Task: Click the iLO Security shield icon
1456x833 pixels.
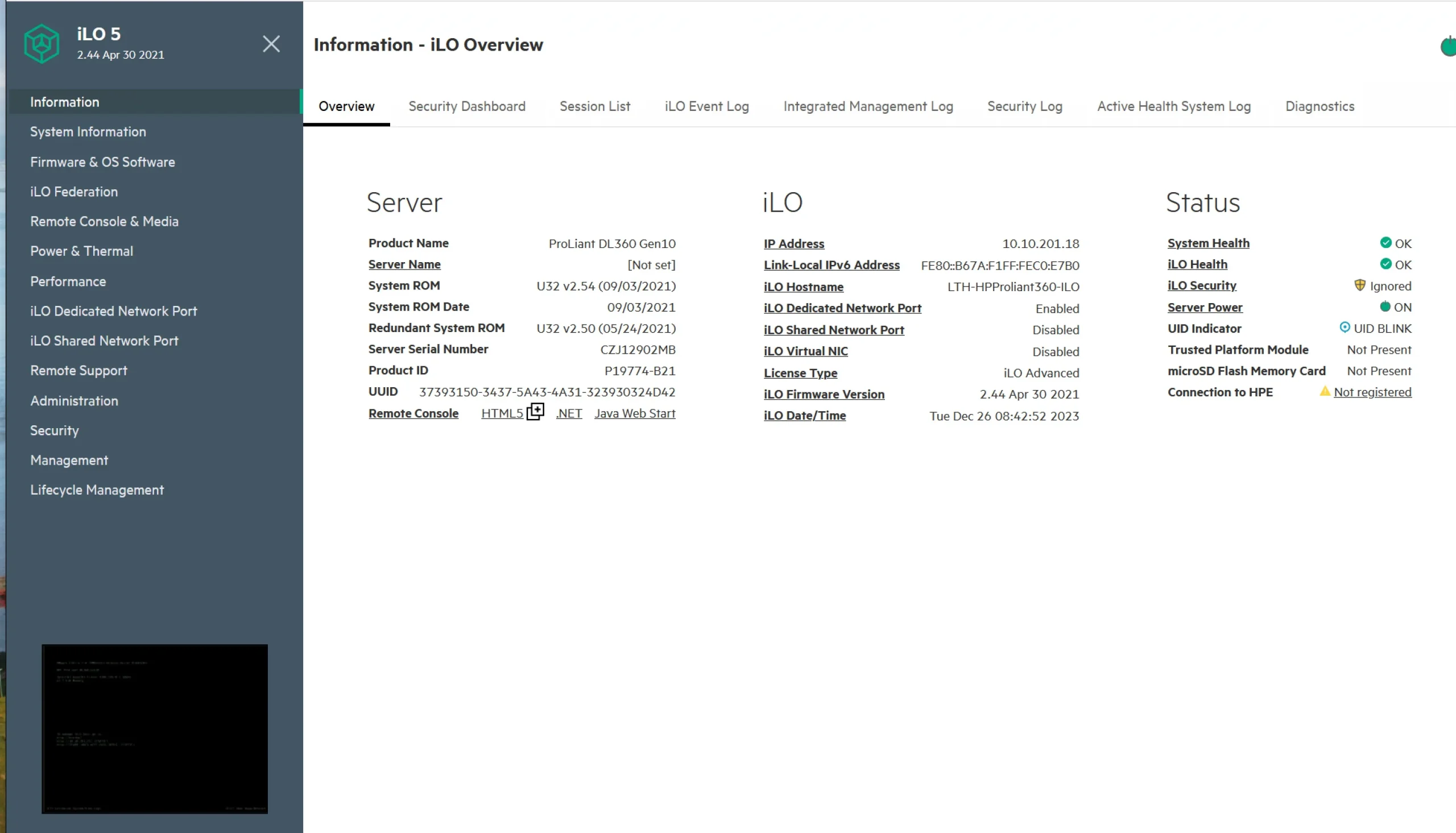Action: tap(1360, 285)
